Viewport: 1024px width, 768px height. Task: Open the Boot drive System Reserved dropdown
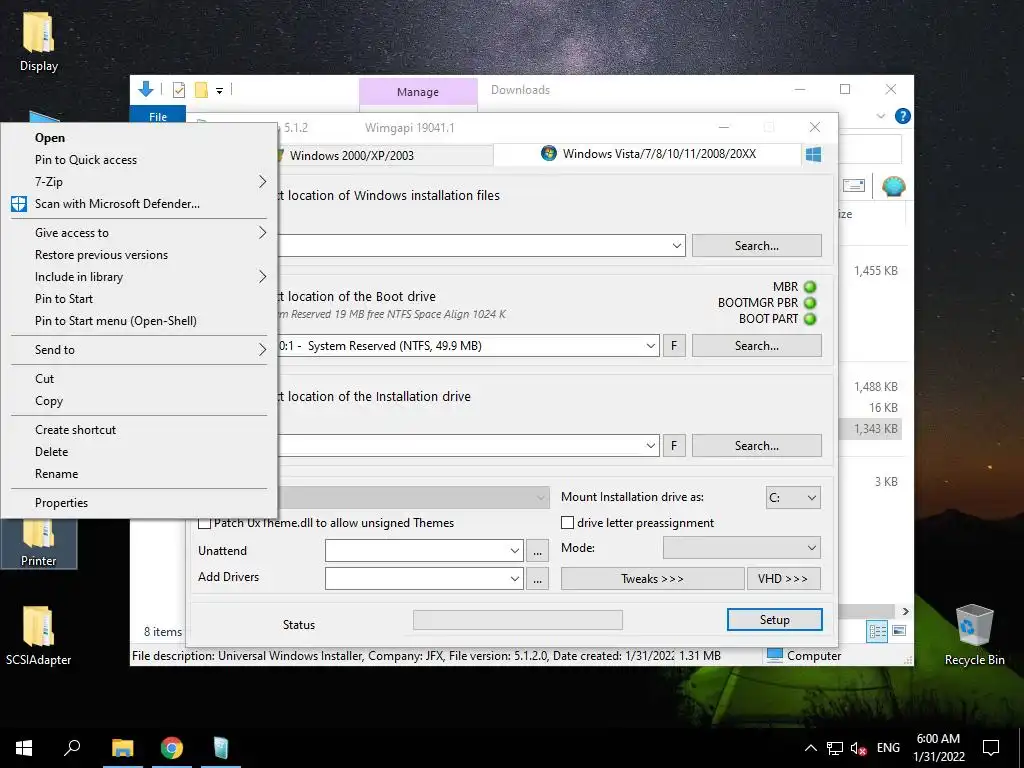click(650, 345)
